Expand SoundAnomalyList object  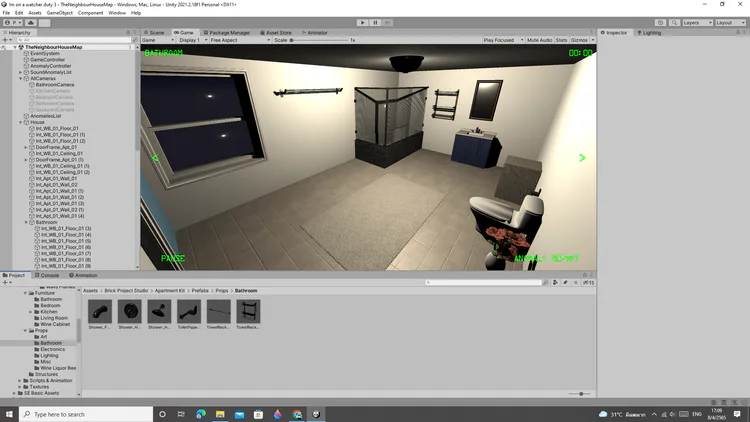[21, 72]
